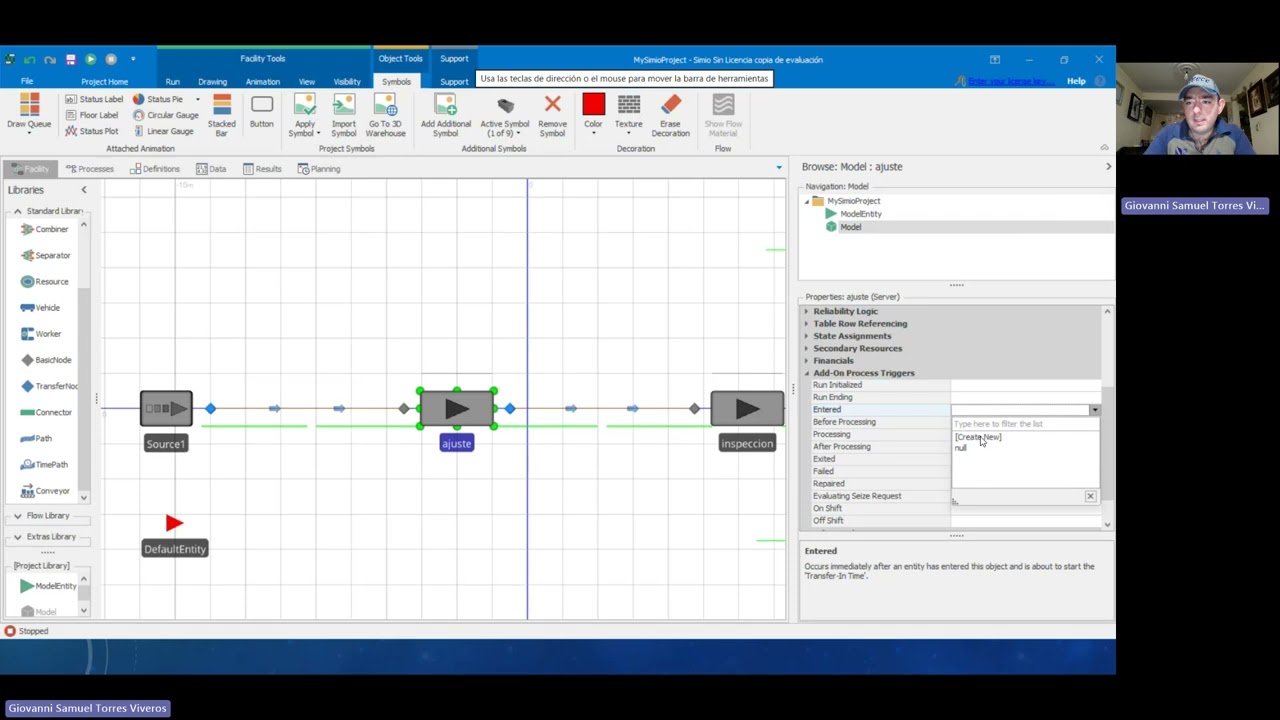Image resolution: width=1280 pixels, height=720 pixels.
Task: Click Erase Decoration tool
Action: tap(671, 116)
